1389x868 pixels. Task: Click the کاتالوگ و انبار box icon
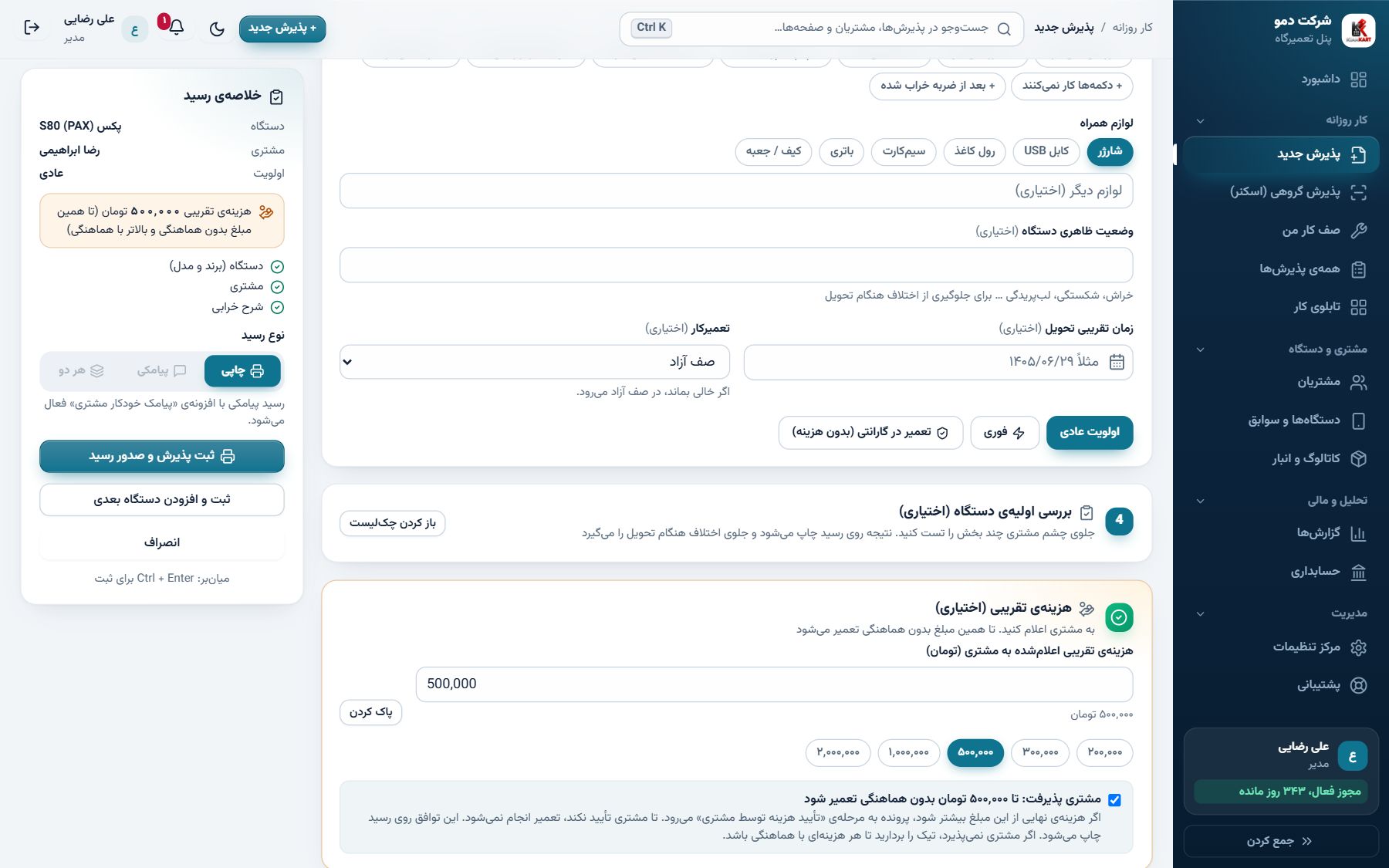tap(1359, 458)
